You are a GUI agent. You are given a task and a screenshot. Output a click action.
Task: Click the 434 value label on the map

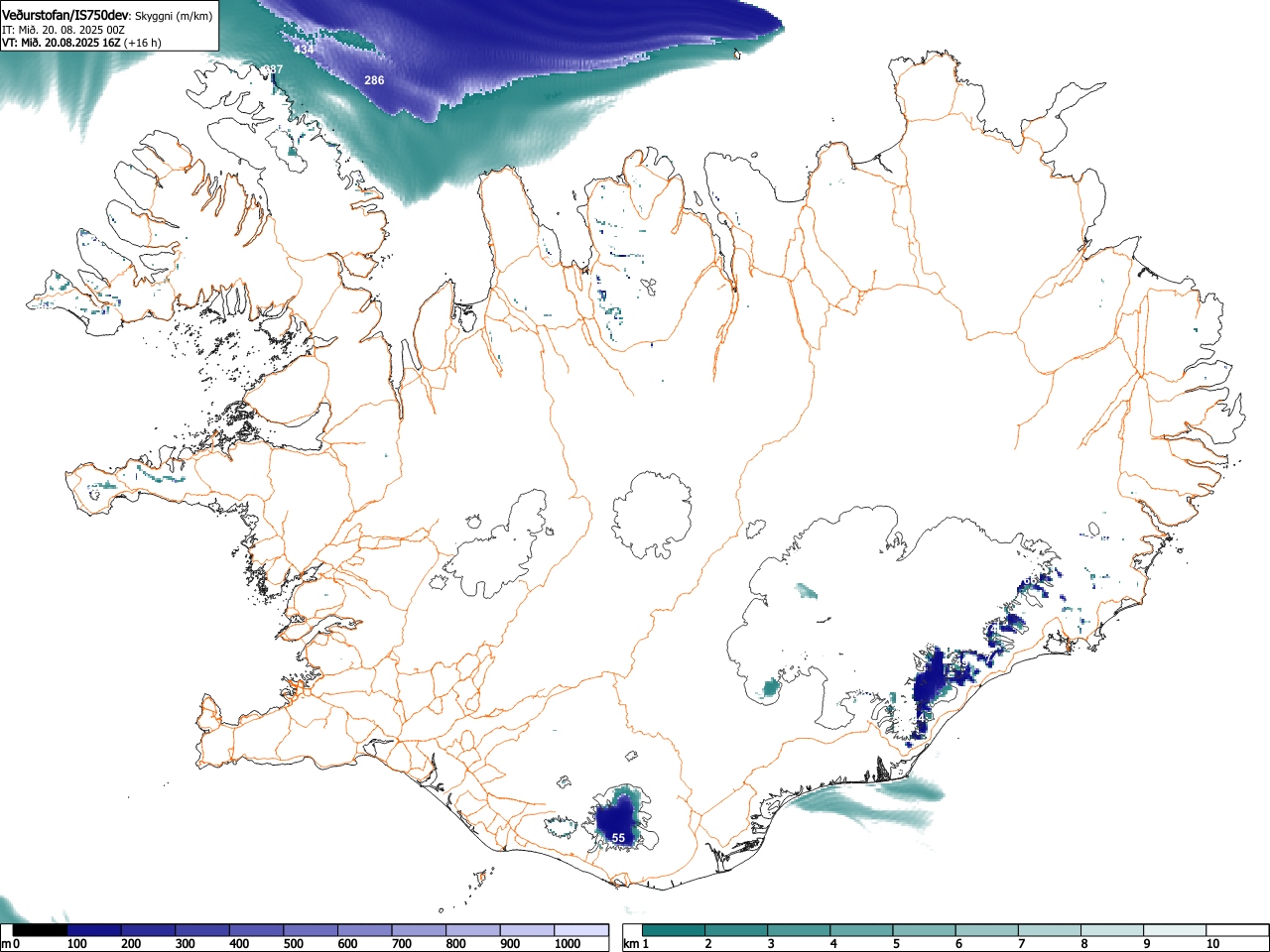304,50
